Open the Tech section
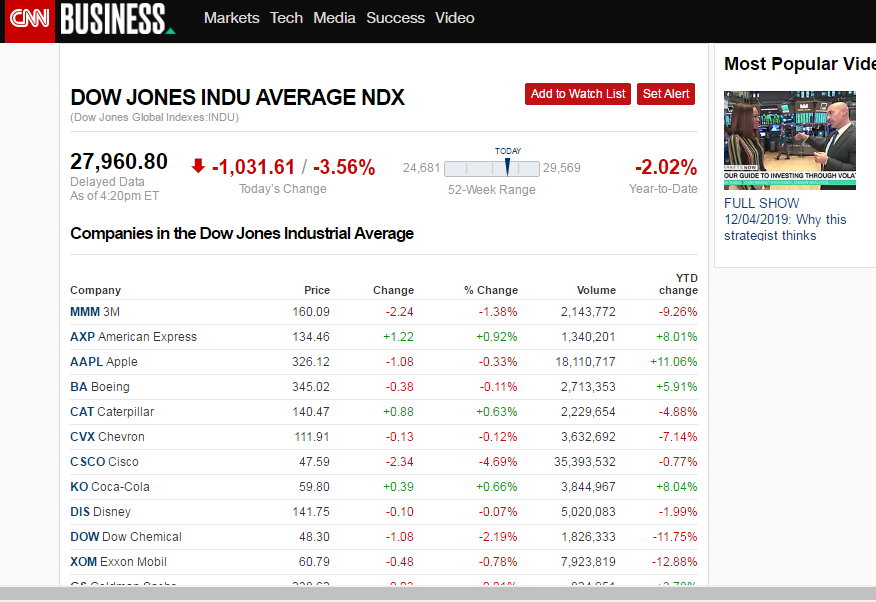The image size is (876, 602). (286, 18)
